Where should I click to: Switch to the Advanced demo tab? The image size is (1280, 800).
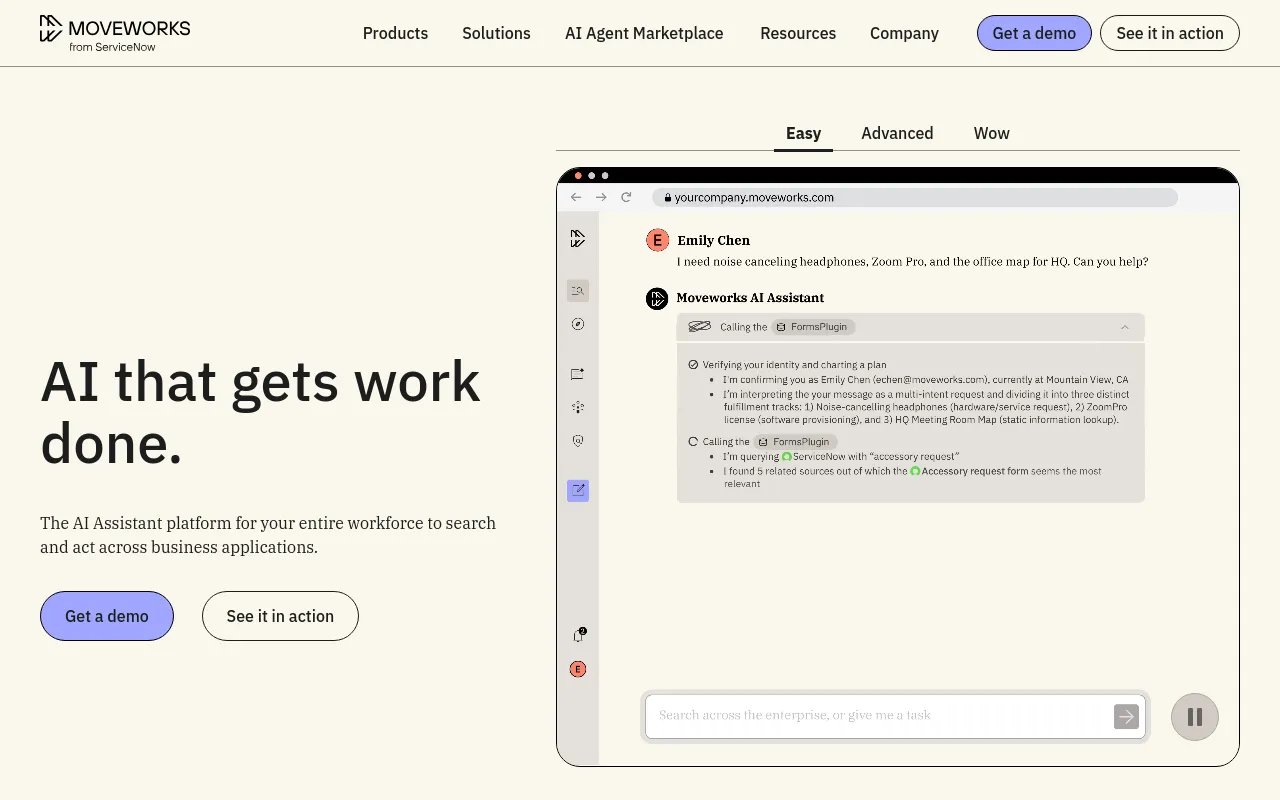click(x=897, y=133)
